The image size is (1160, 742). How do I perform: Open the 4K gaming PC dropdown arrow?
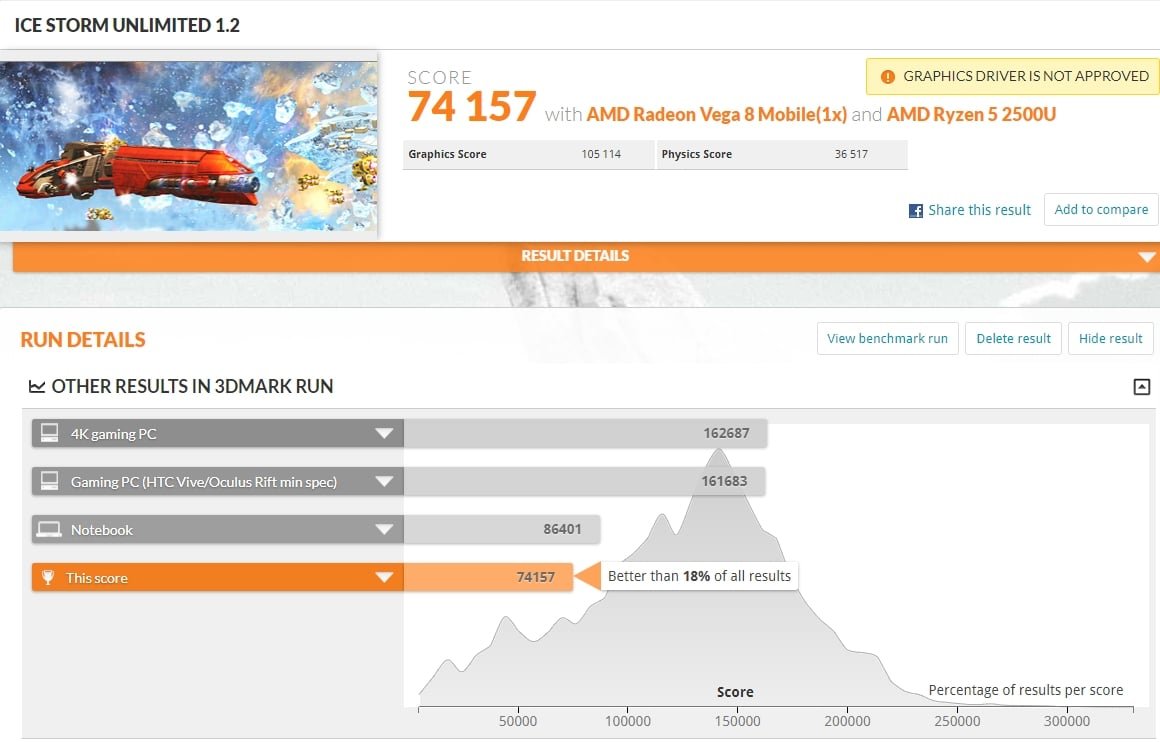(x=384, y=434)
